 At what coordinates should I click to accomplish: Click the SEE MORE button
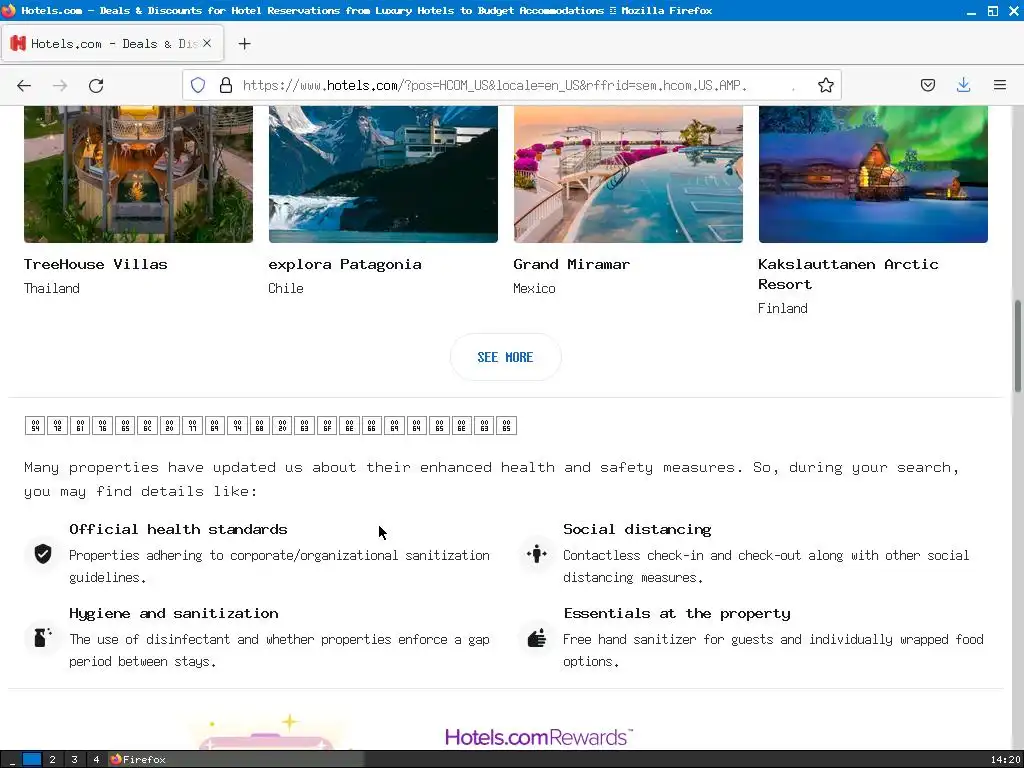505,357
